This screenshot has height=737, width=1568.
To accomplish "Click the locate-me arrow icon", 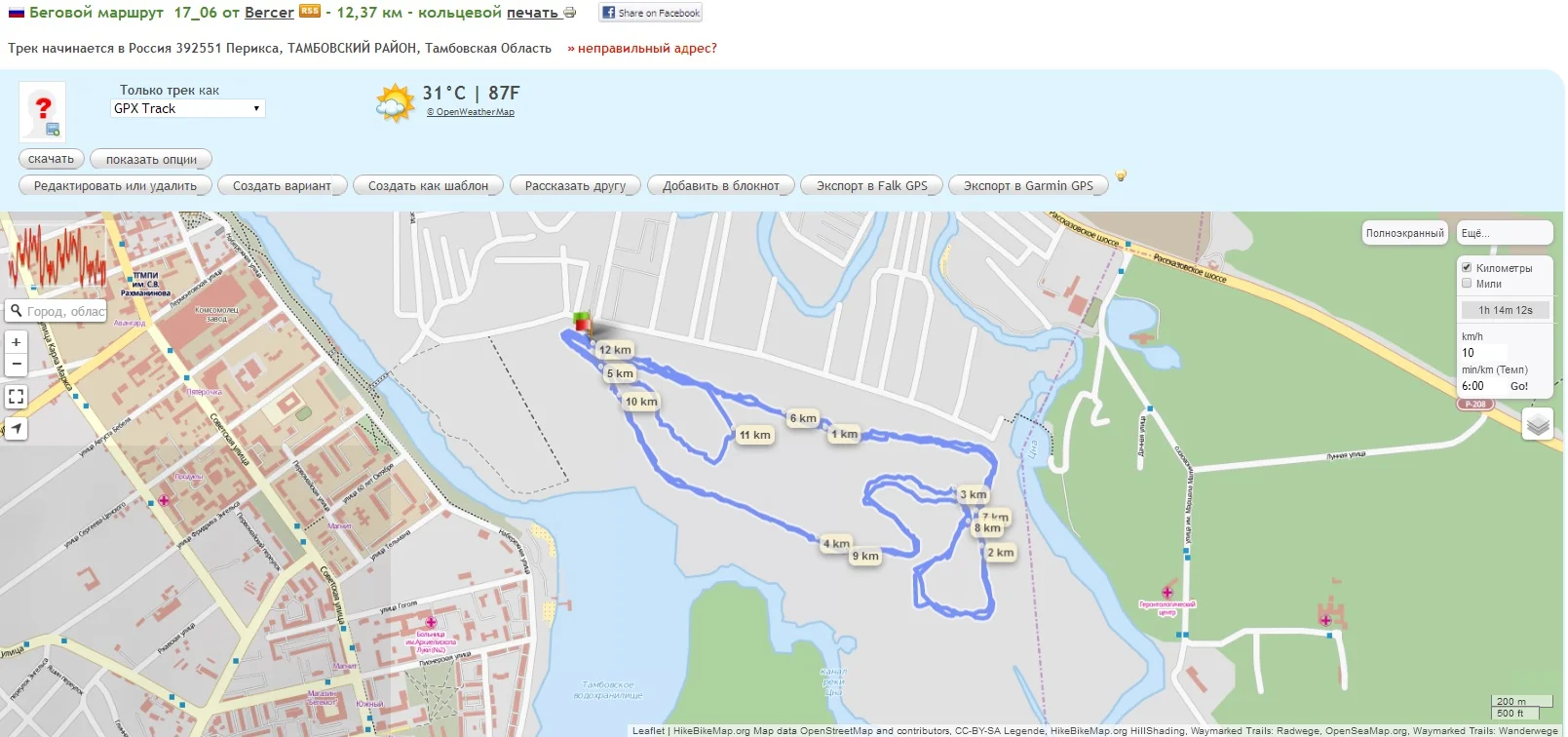I will tap(16, 428).
